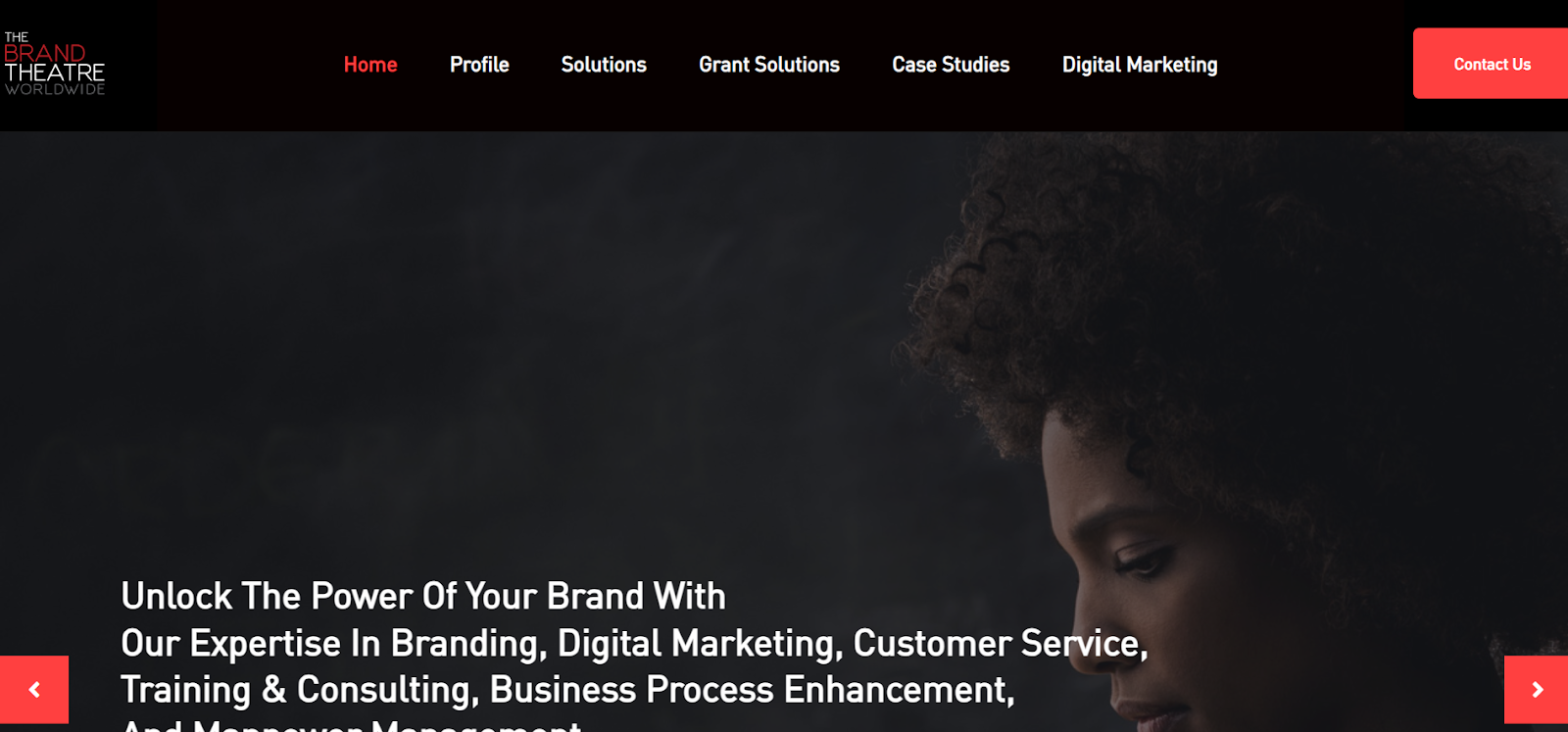Click the "Training & Consulting" text line
The width and height of the screenshot is (1568, 732).
pos(567,690)
